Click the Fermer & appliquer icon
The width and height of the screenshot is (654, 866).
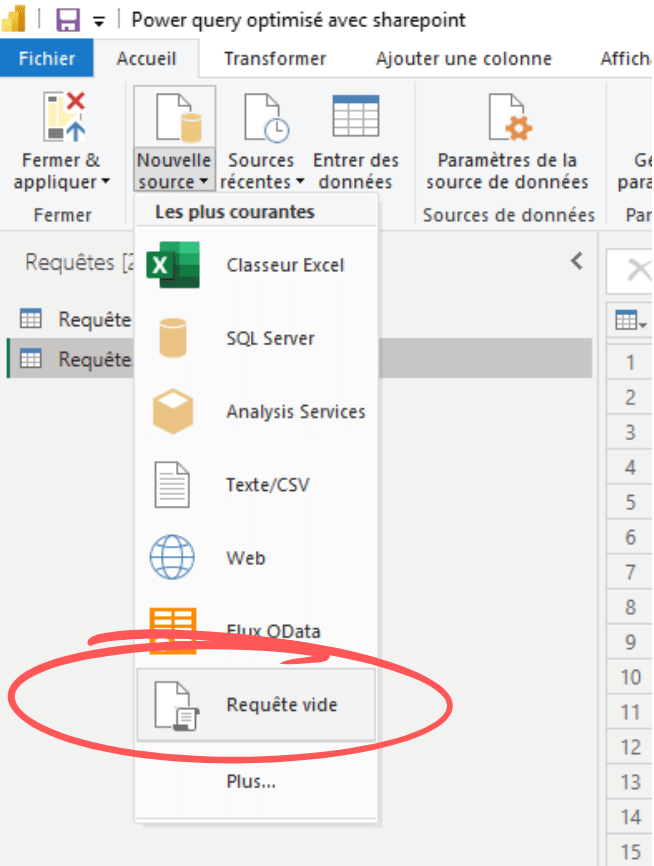(x=61, y=118)
